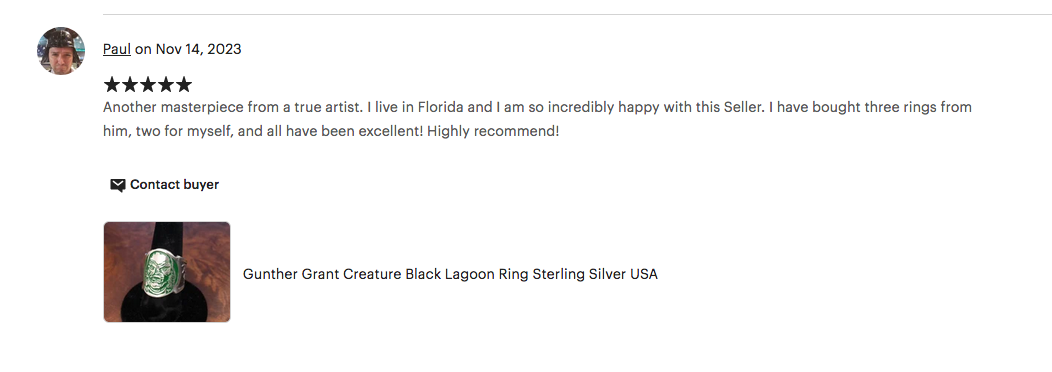Screen dimensions: 1052x372
Task: Click the third rating star
Action: pos(148,85)
